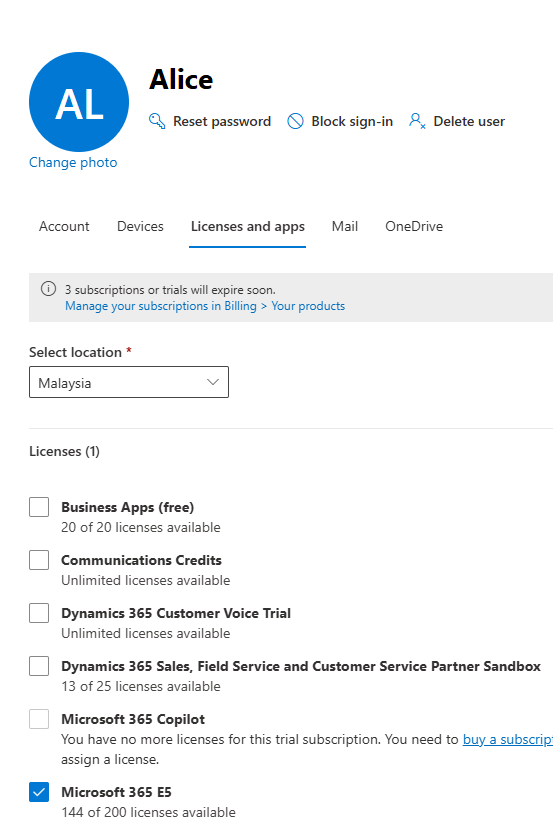Open the Select location Malaysia dropdown
553x821 pixels.
129,382
